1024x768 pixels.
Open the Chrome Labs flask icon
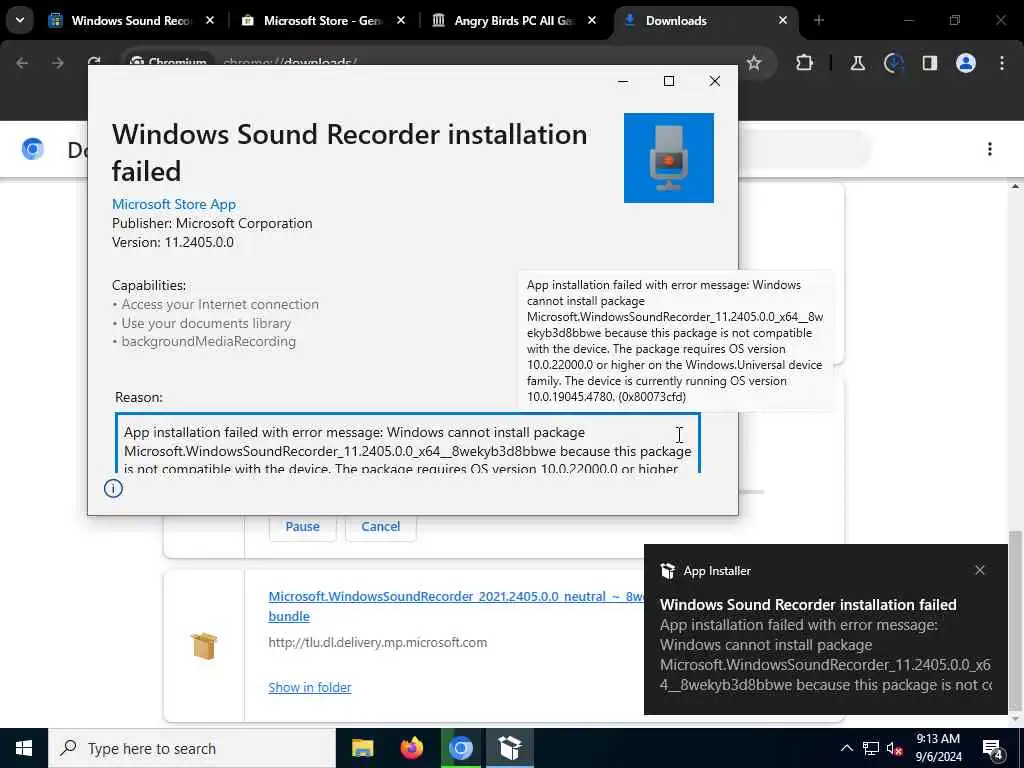[857, 63]
